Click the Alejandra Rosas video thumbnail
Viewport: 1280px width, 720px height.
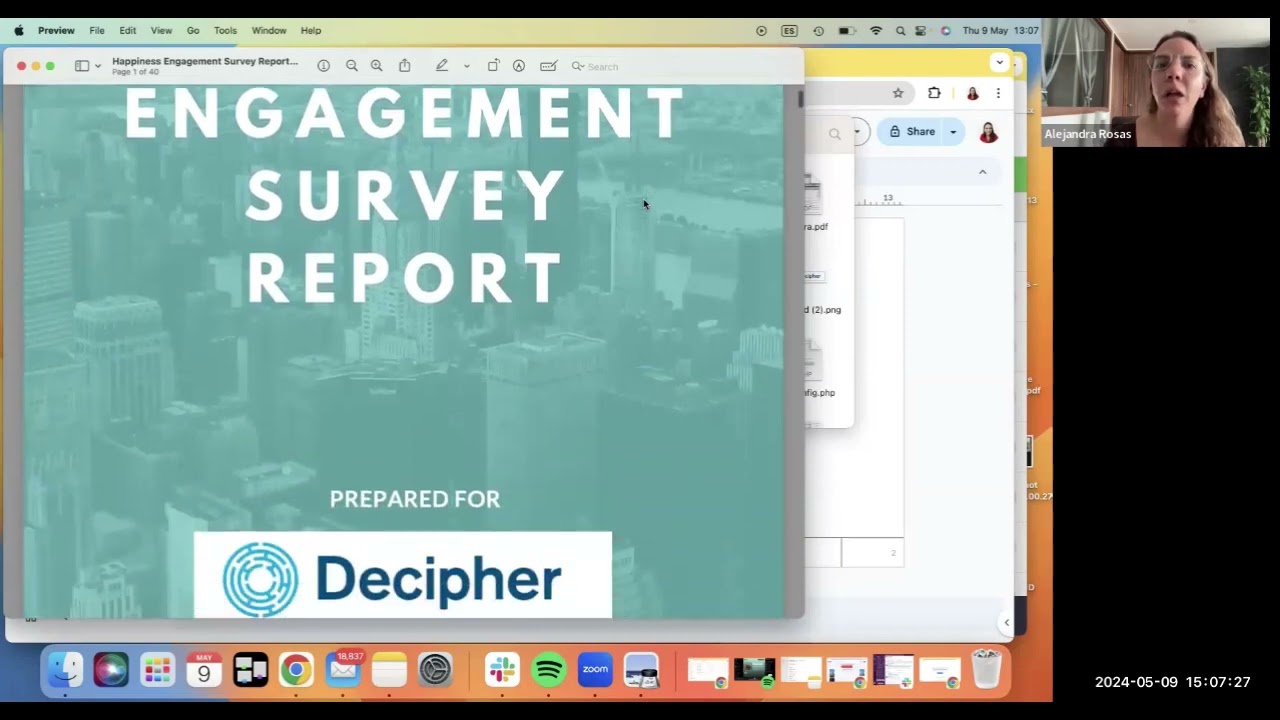[1157, 82]
